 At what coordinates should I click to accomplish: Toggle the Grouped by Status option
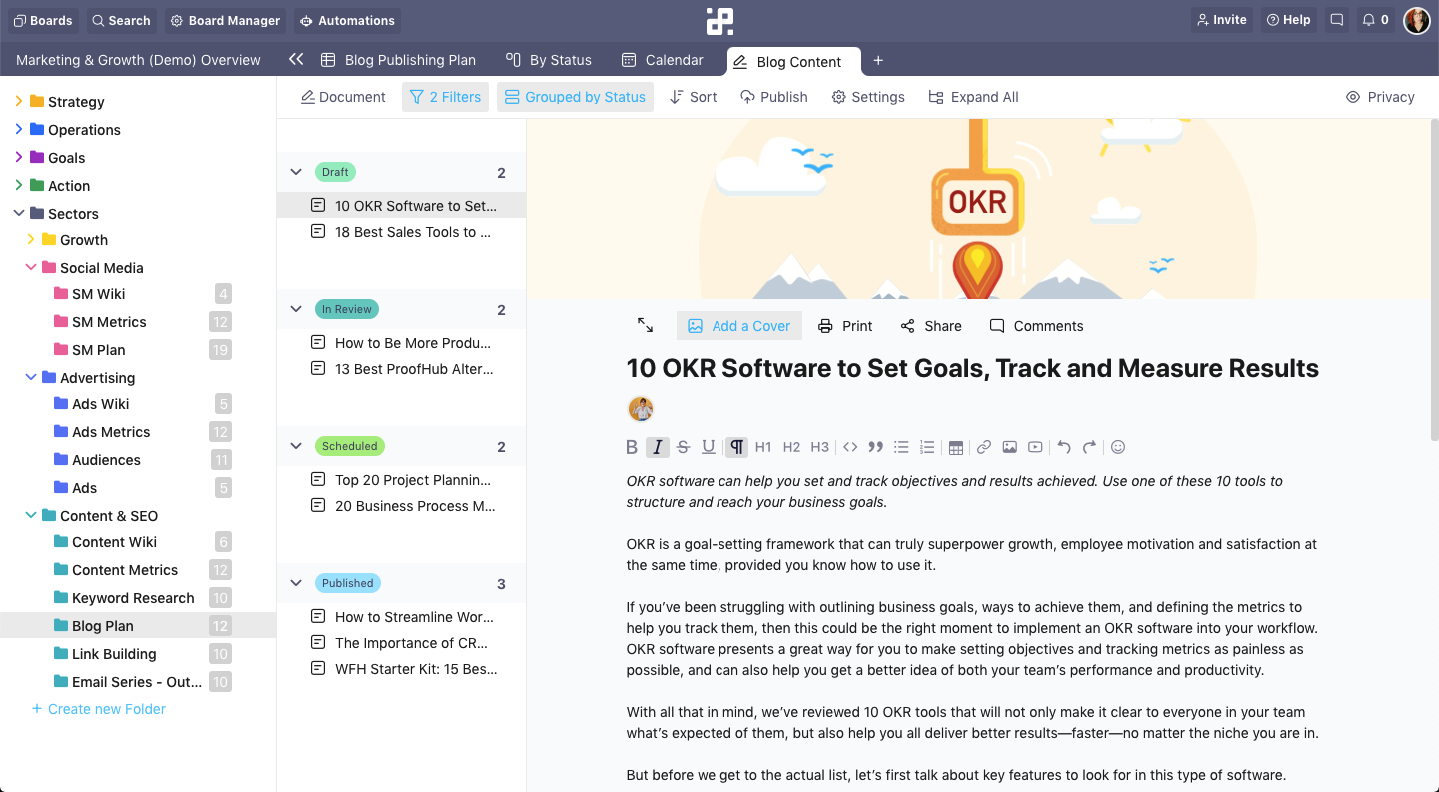[575, 97]
